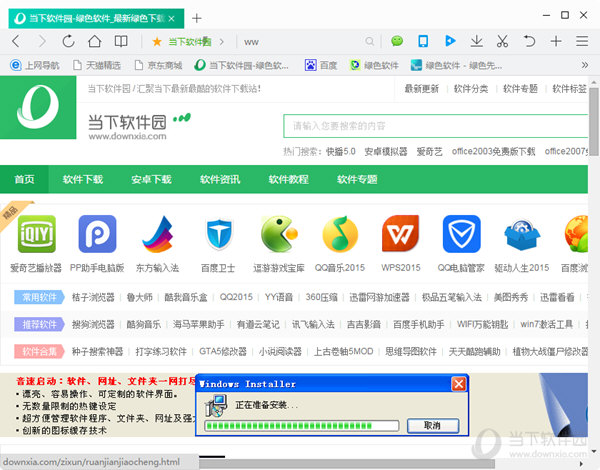Click the 安卓模拟器 hot search link
The height and width of the screenshot is (470, 600).
[x=386, y=152]
